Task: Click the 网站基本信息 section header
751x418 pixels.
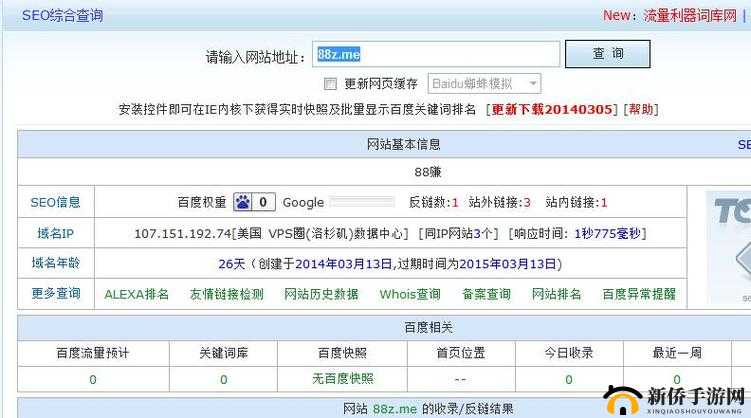Action: click(403, 144)
